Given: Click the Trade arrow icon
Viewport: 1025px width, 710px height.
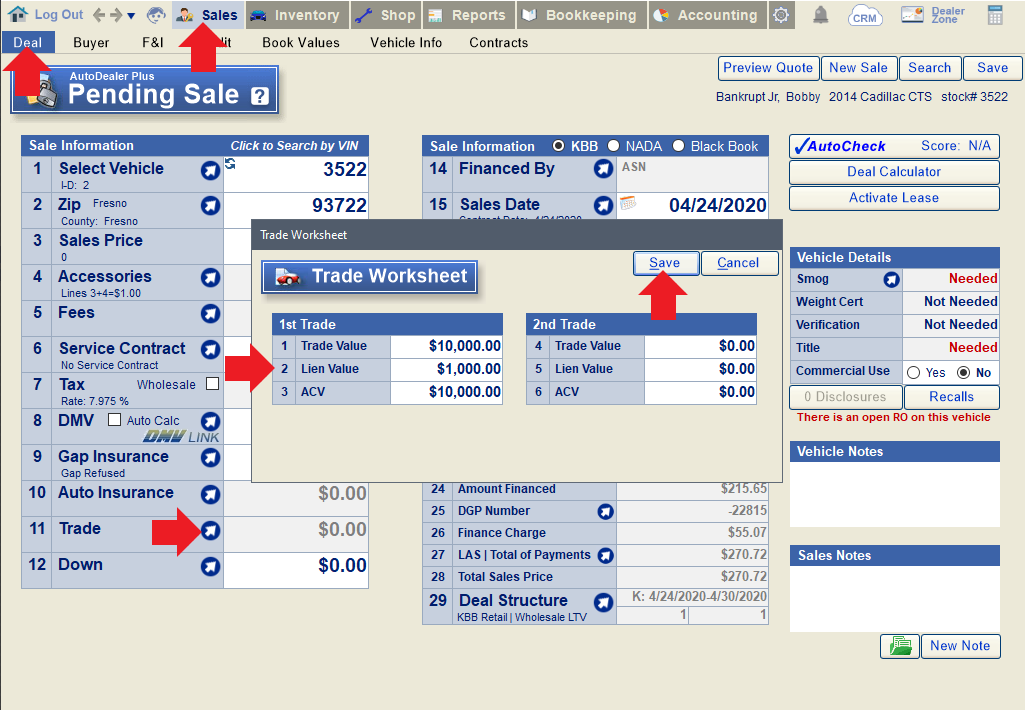Looking at the screenshot, I should coord(210,530).
